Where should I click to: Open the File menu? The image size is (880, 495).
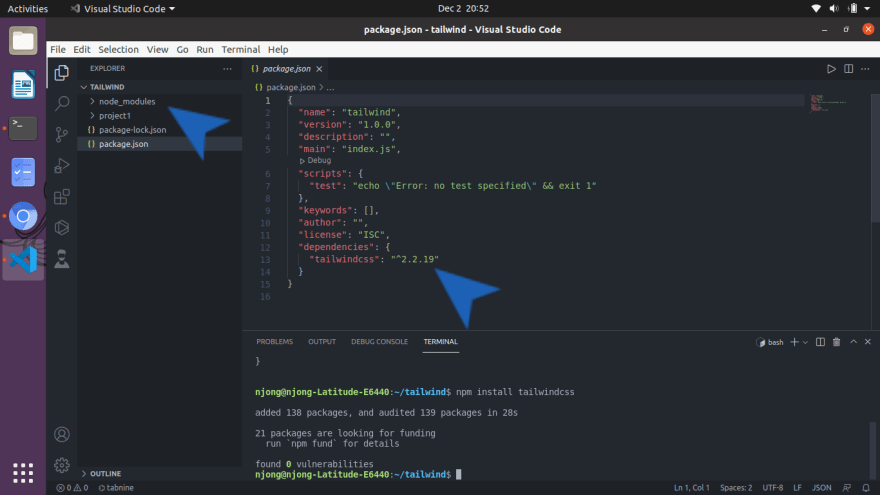pyautogui.click(x=58, y=49)
